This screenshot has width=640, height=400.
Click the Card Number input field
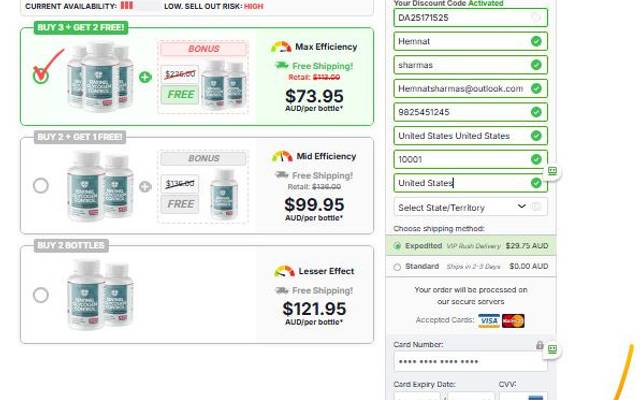click(470, 362)
